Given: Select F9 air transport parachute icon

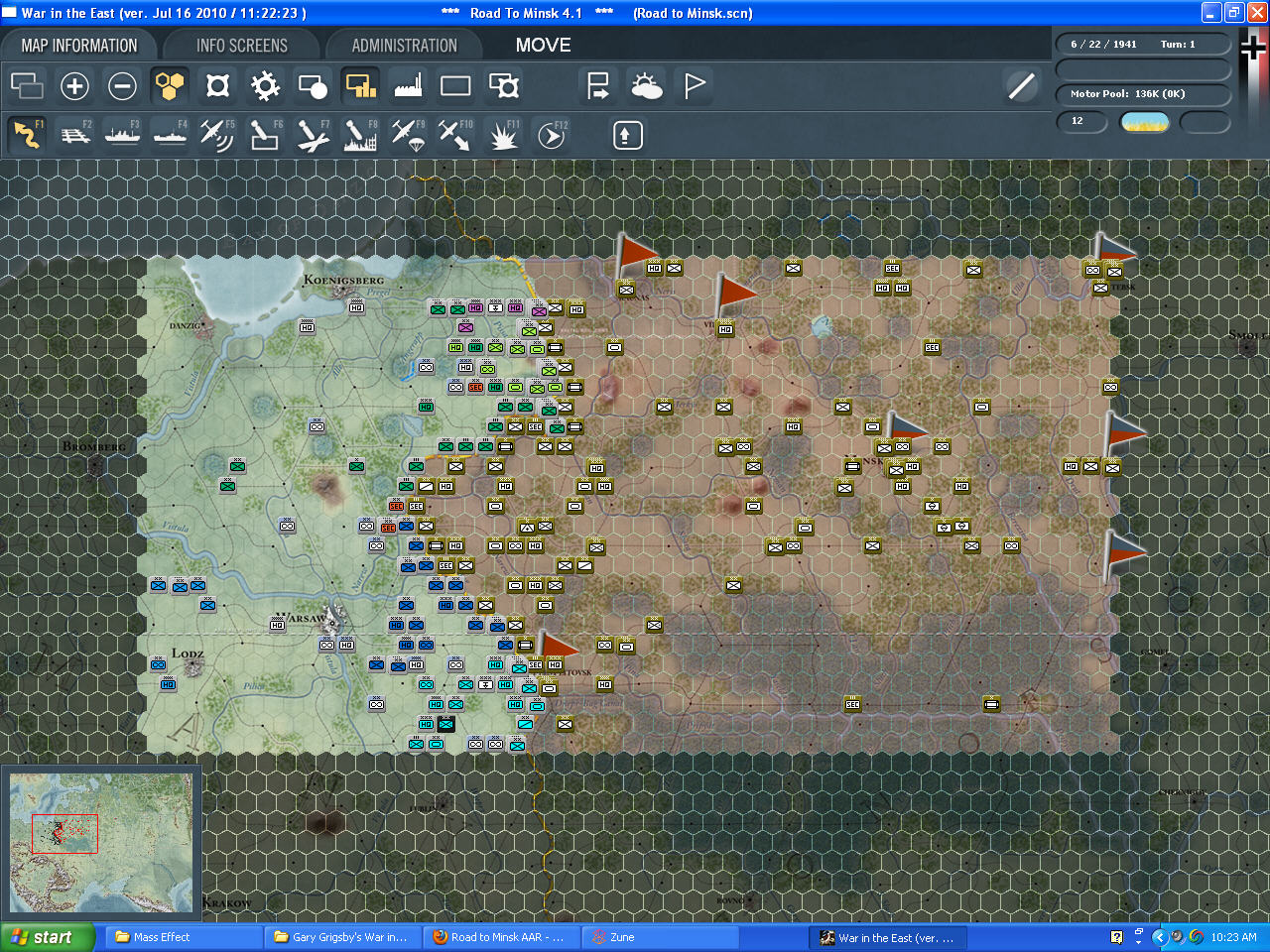Looking at the screenshot, I should (408, 135).
